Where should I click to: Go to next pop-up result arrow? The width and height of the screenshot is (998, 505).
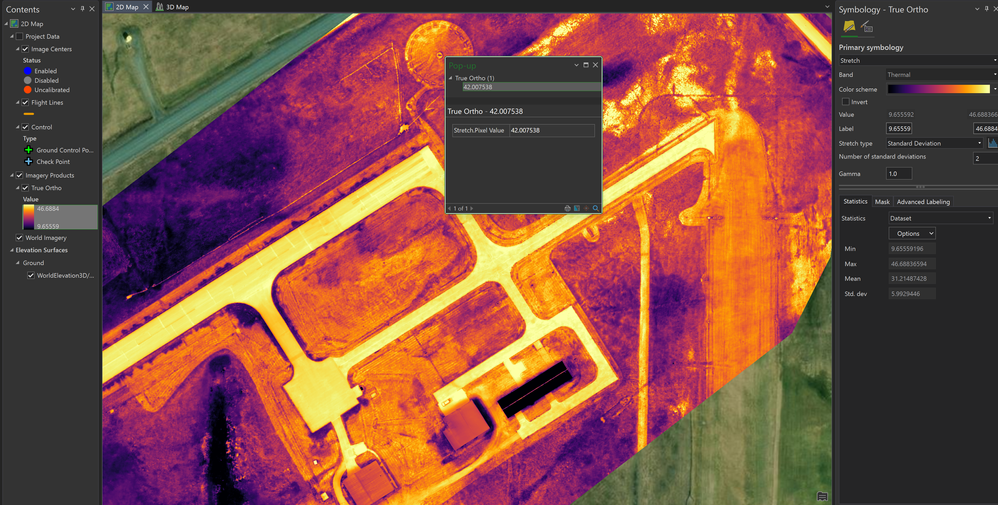pyautogui.click(x=472, y=208)
